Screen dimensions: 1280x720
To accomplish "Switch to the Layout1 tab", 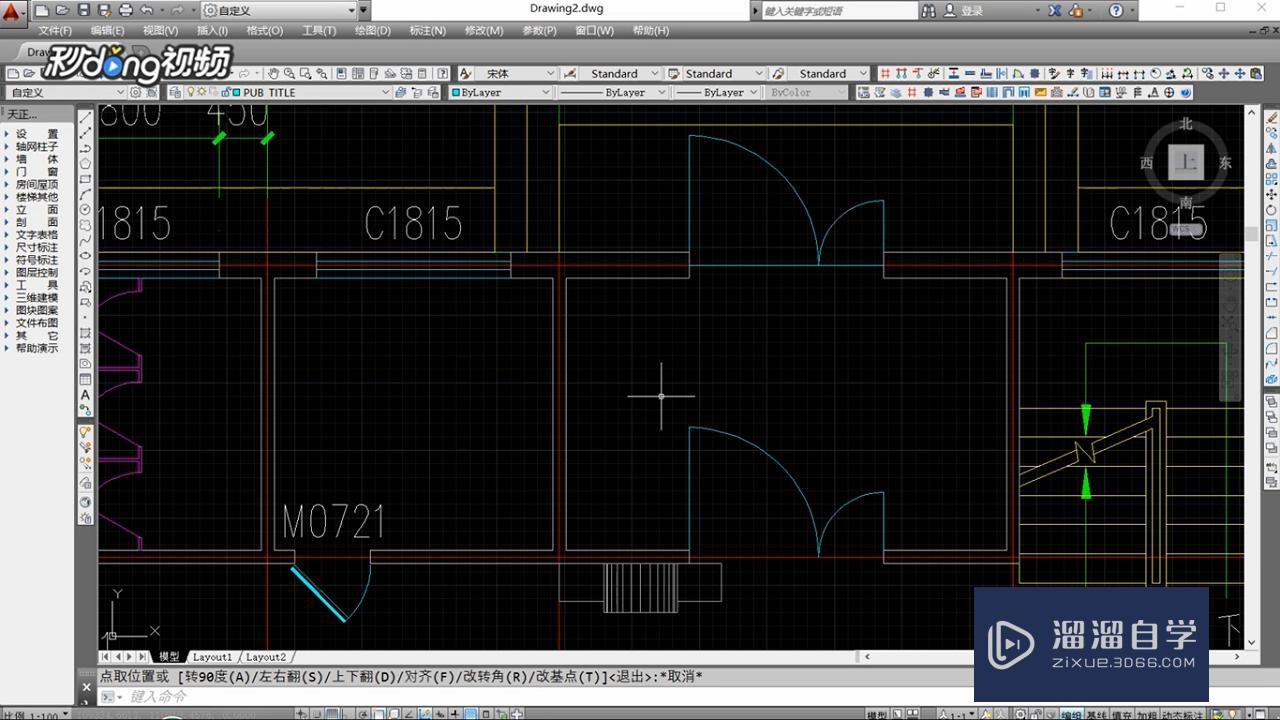I will tap(212, 657).
